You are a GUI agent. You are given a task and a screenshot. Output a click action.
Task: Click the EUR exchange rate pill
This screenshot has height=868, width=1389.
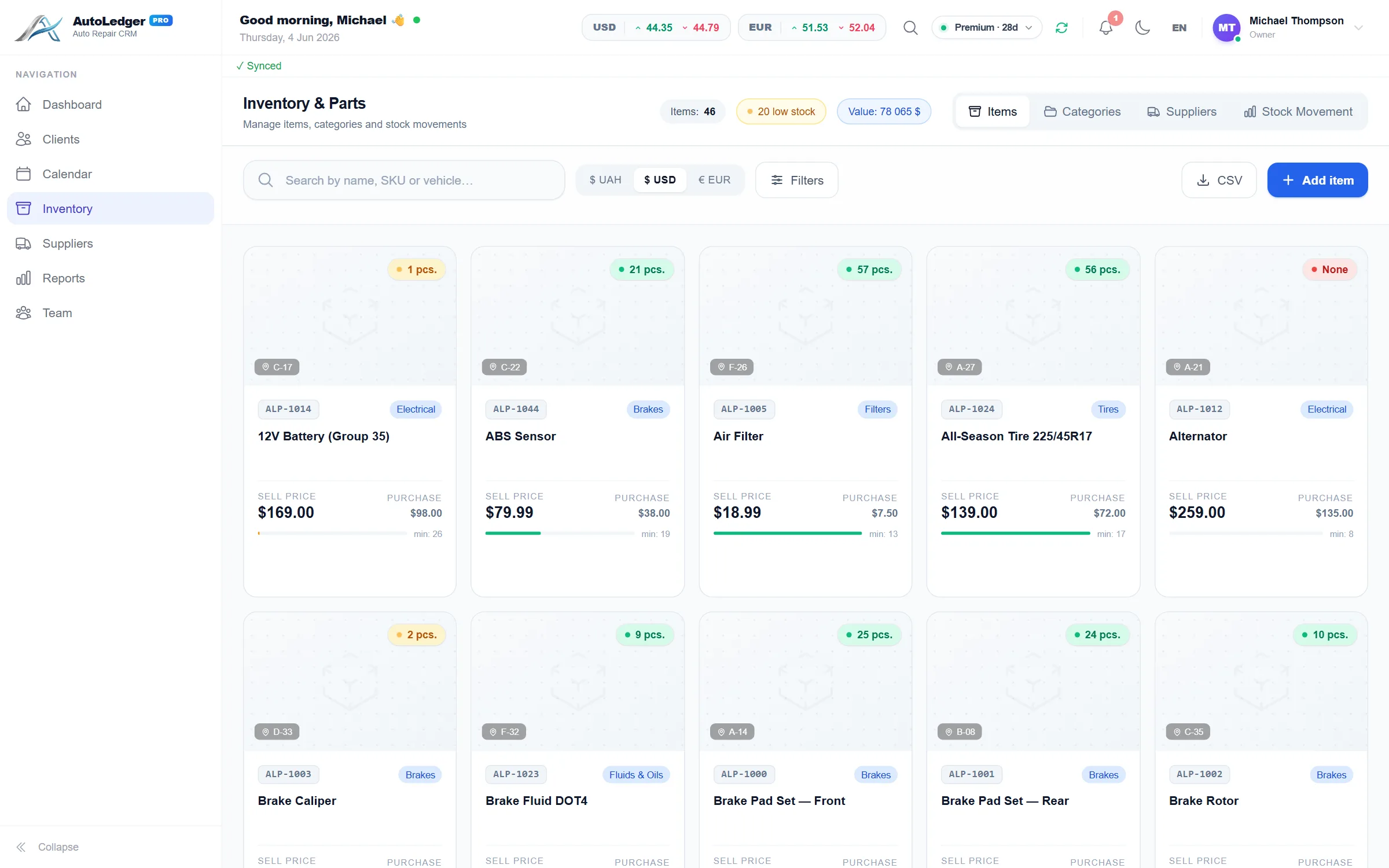click(x=811, y=28)
